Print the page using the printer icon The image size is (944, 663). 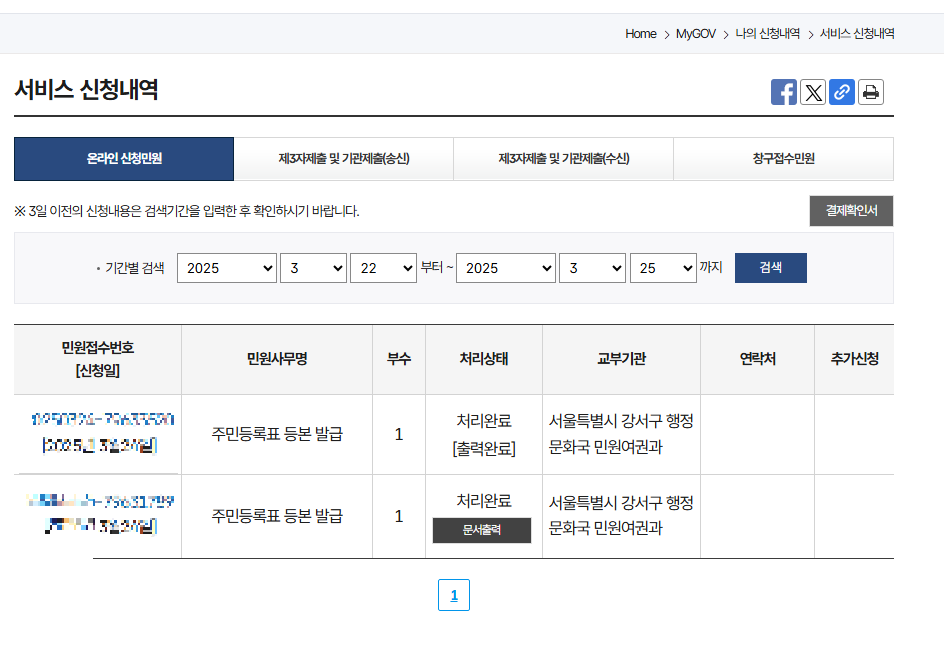pos(870,92)
